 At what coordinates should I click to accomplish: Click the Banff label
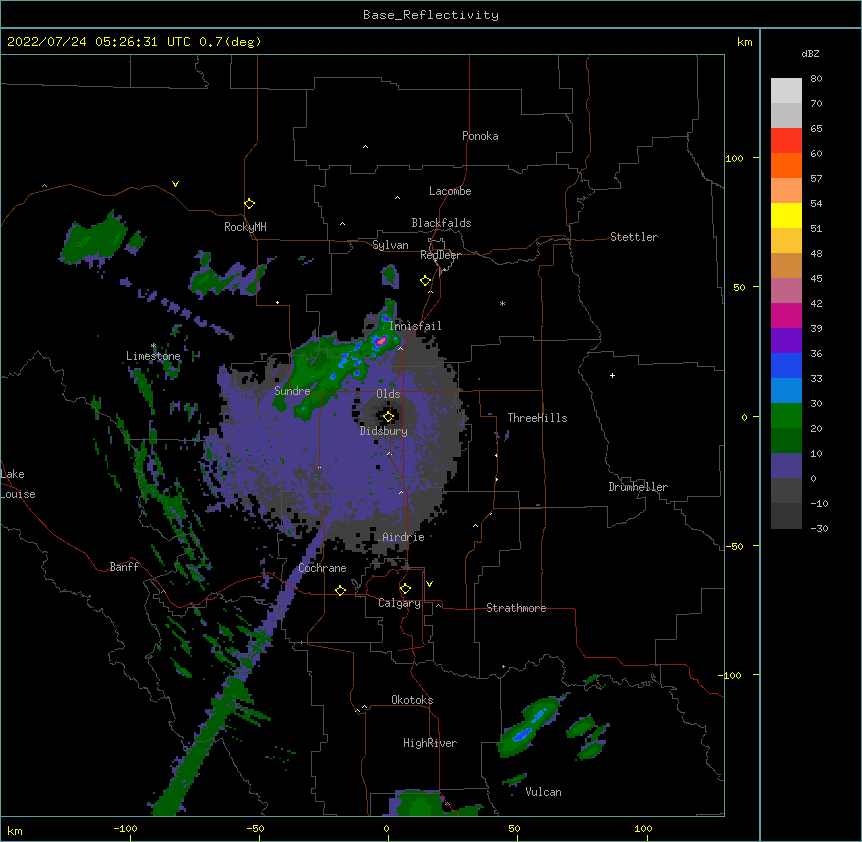coord(124,567)
